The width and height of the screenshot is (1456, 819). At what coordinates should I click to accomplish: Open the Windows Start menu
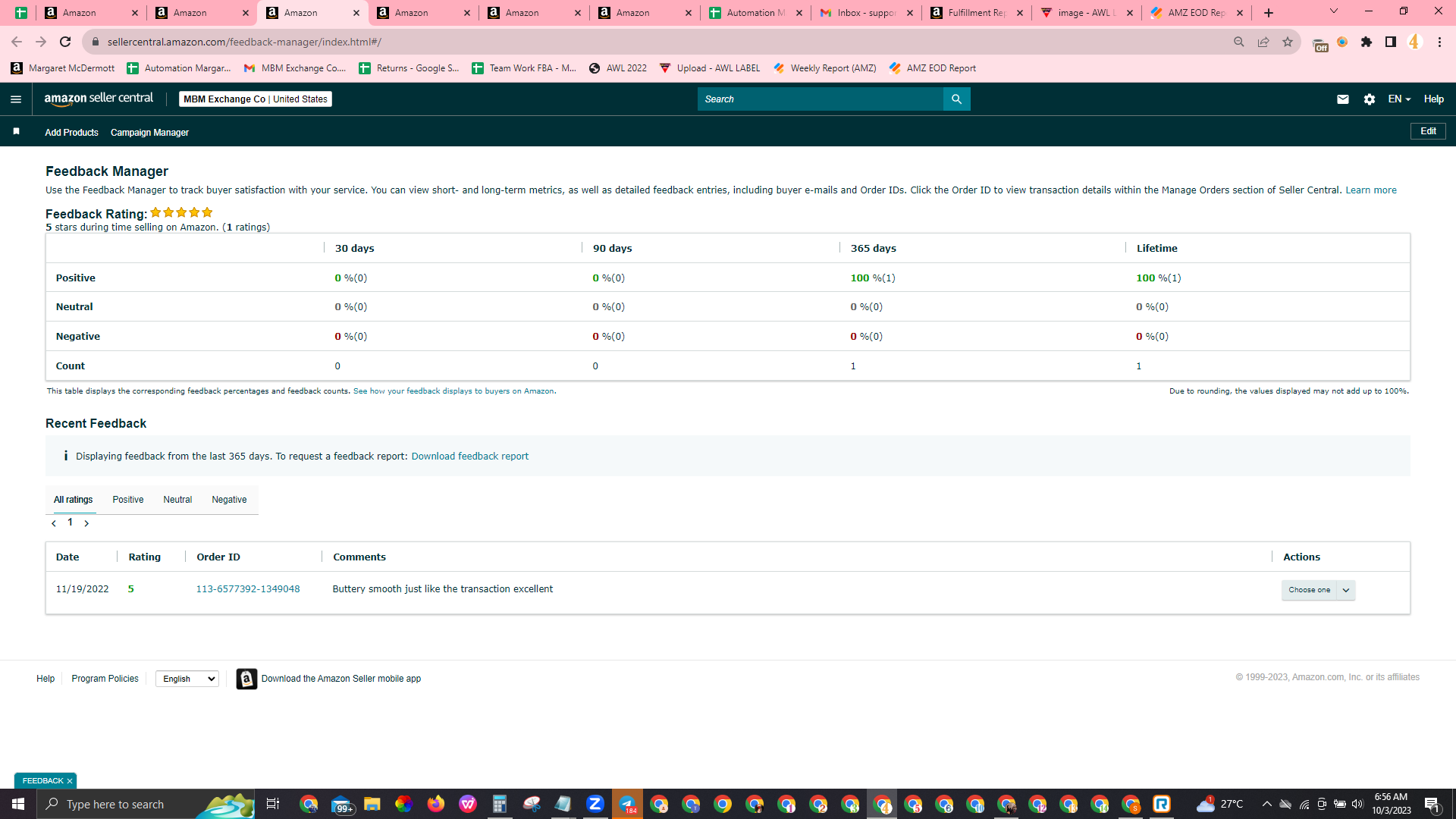point(18,804)
